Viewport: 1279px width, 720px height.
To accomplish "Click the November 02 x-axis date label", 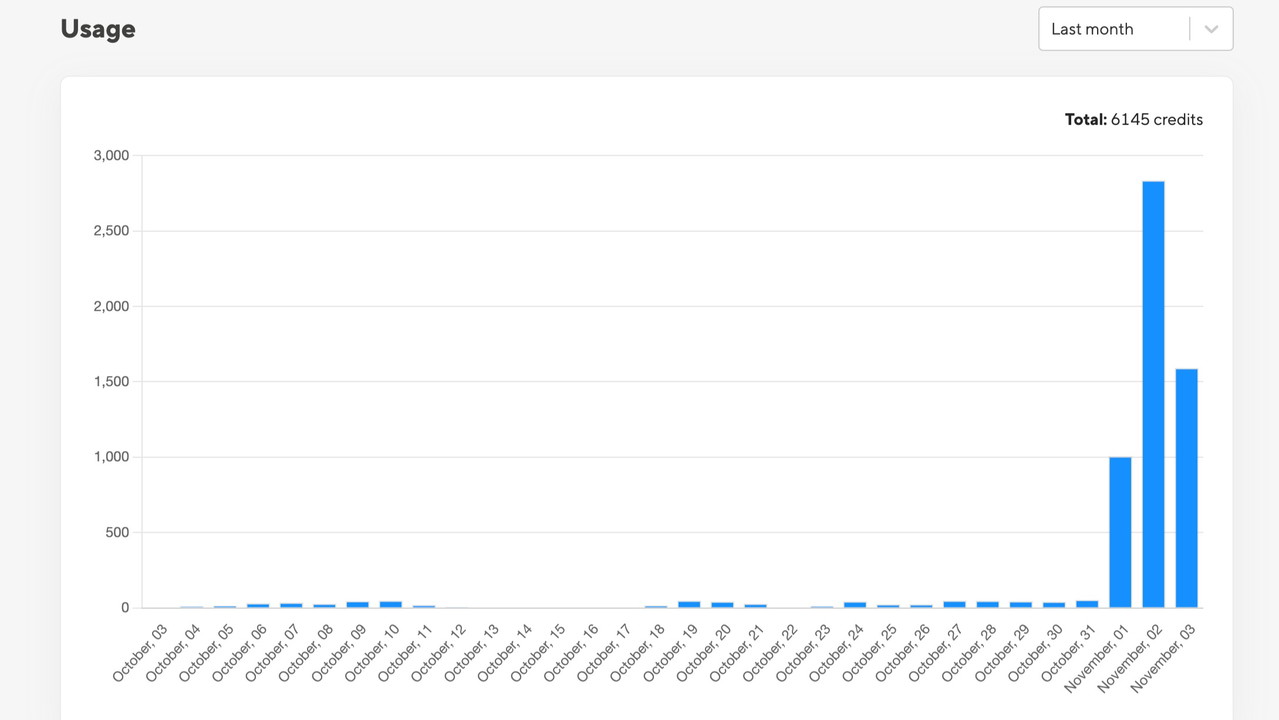I will click(x=1129, y=657).
